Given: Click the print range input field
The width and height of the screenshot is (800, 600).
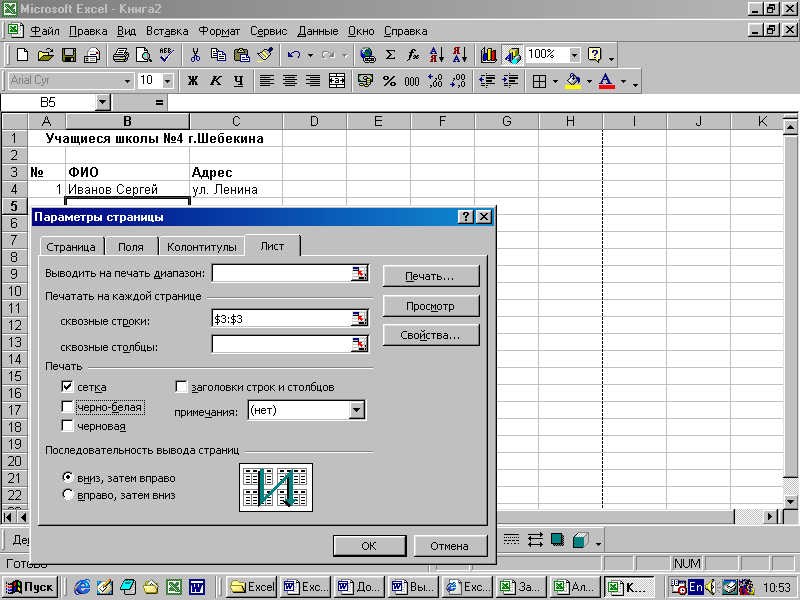Looking at the screenshot, I should [x=282, y=273].
